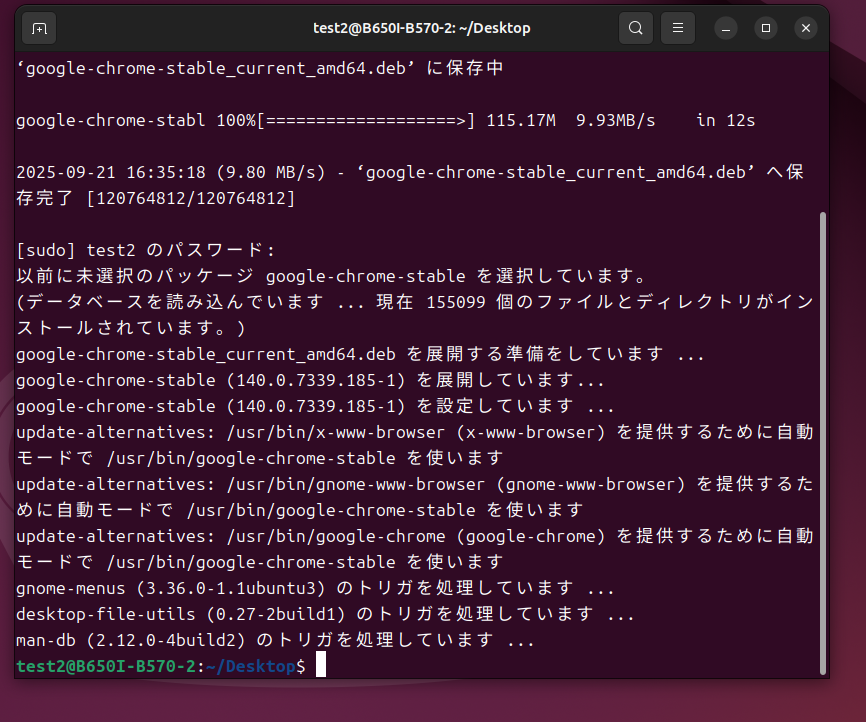This screenshot has width=866, height=722.
Task: Click the /usr/bin/gnome-www-browser update-alternatives line
Action: tap(415, 497)
